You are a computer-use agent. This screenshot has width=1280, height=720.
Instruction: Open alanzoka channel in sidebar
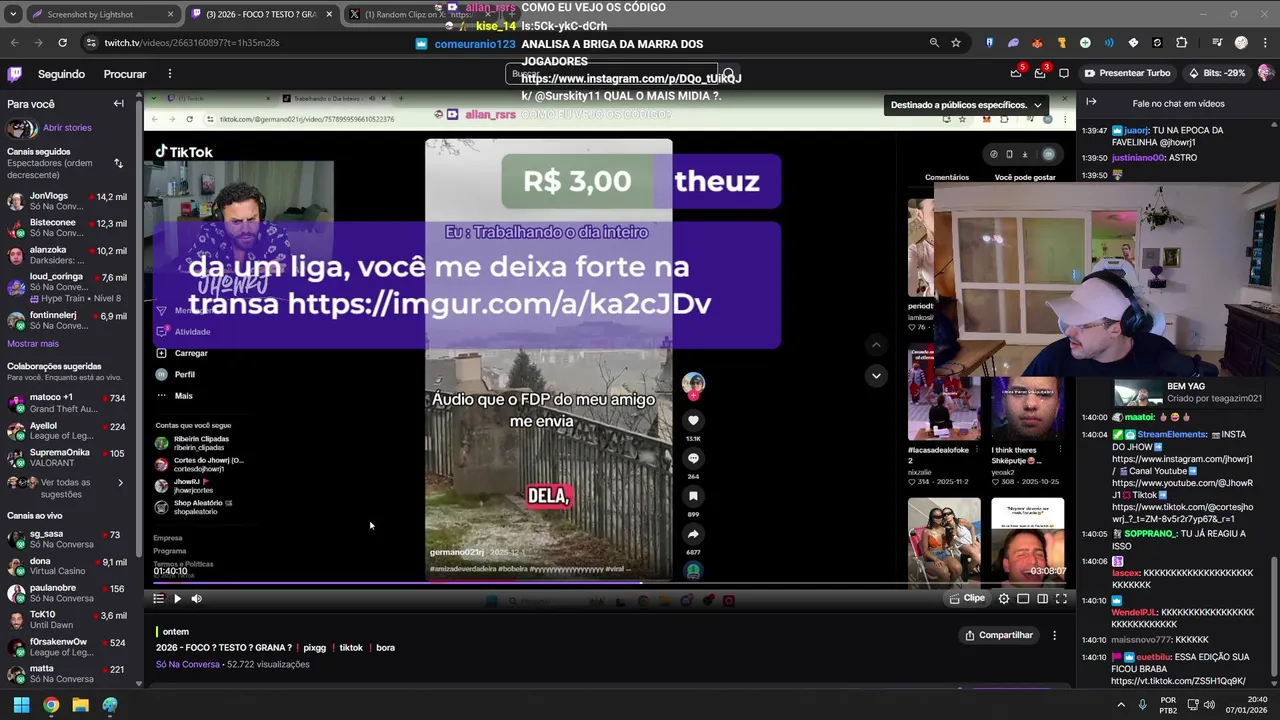tap(68, 255)
